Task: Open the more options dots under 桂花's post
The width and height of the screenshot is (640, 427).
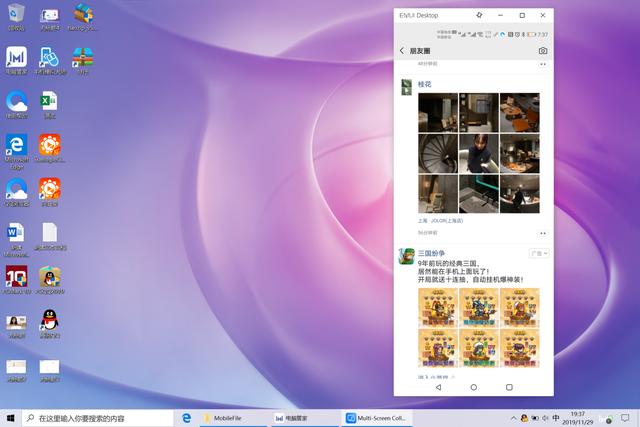Action: click(542, 233)
